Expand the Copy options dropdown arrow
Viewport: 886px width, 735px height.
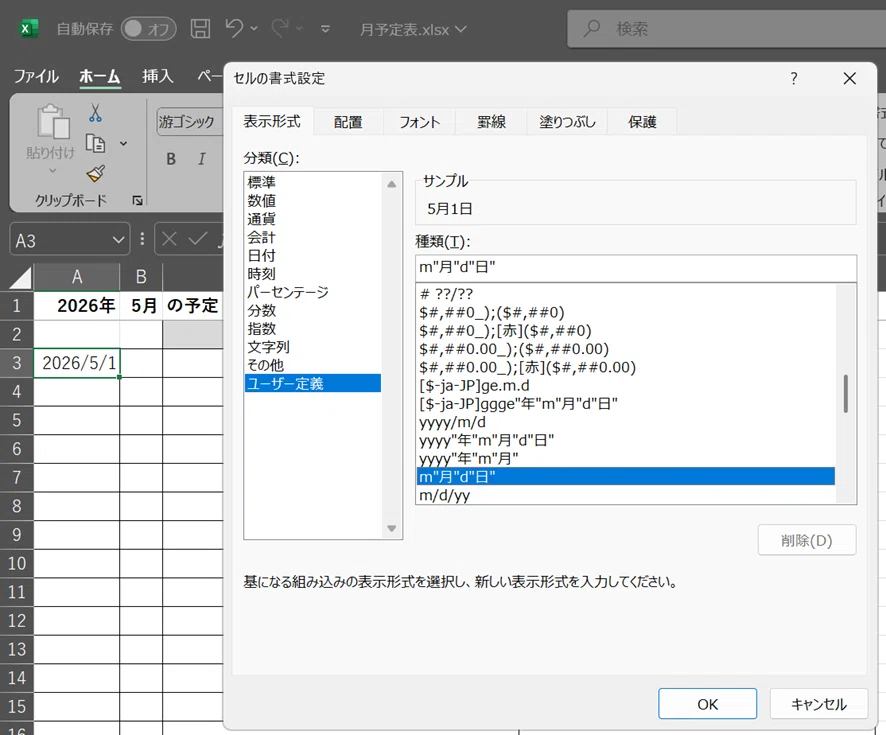[x=123, y=143]
